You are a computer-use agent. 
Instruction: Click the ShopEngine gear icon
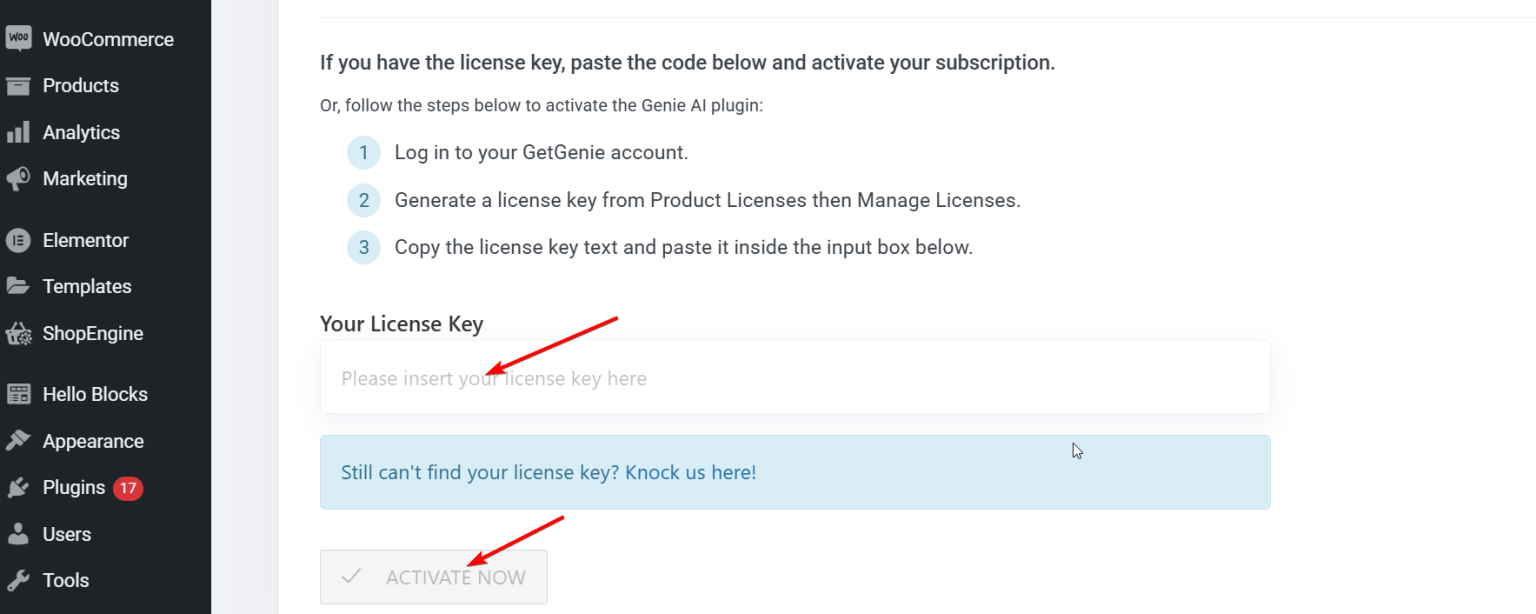click(x=19, y=333)
